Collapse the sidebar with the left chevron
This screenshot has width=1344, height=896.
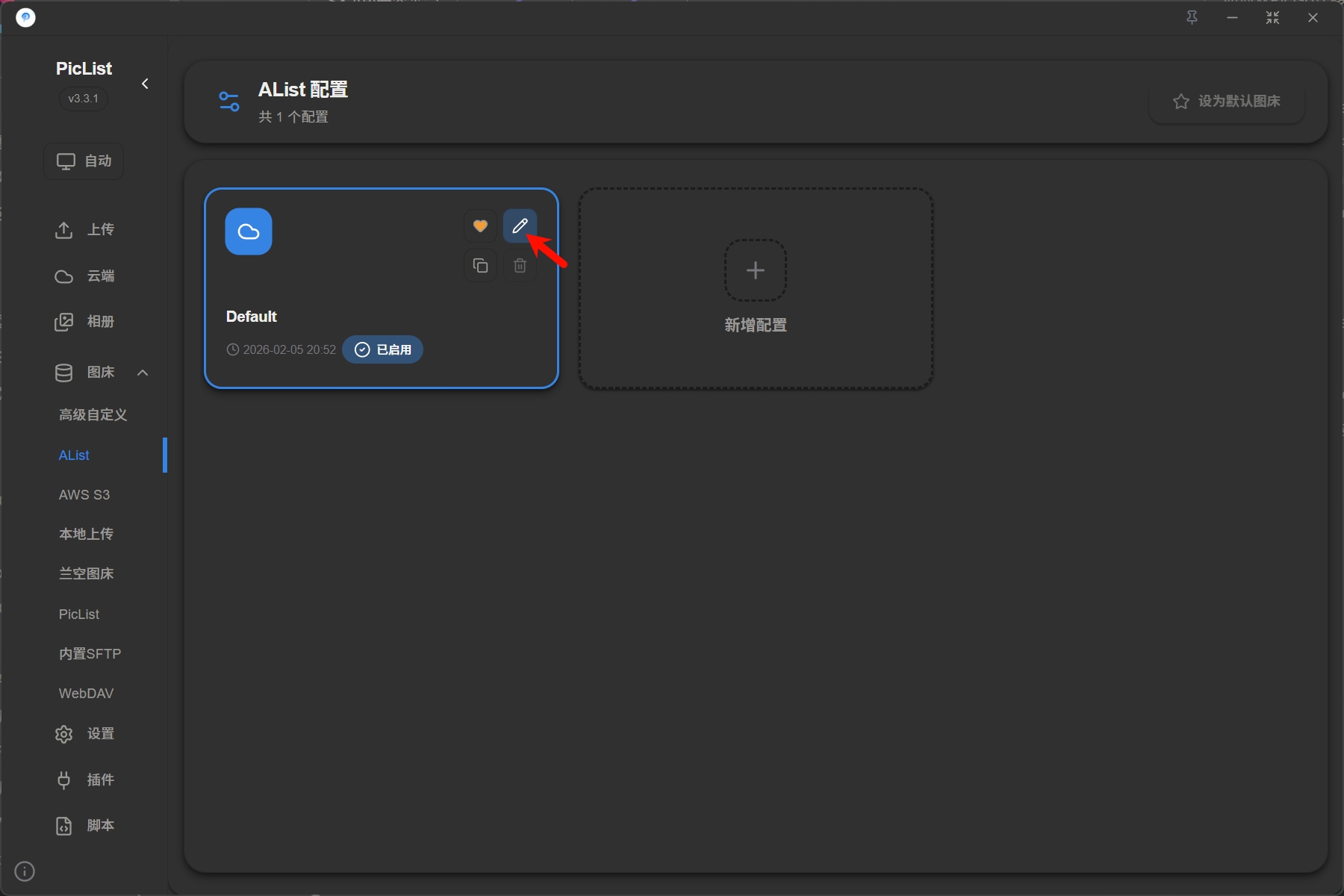click(145, 84)
